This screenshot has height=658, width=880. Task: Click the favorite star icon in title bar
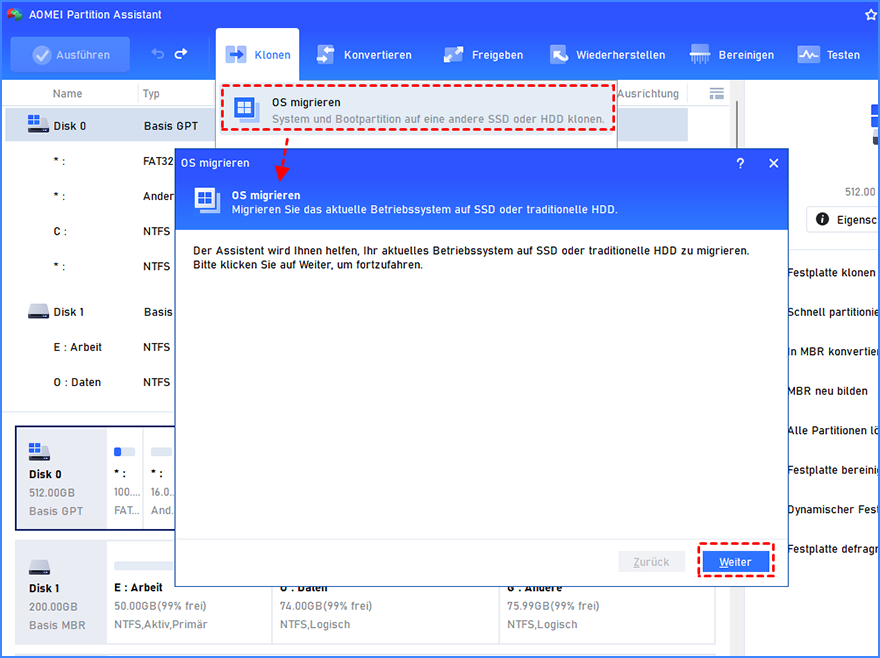(x=870, y=15)
